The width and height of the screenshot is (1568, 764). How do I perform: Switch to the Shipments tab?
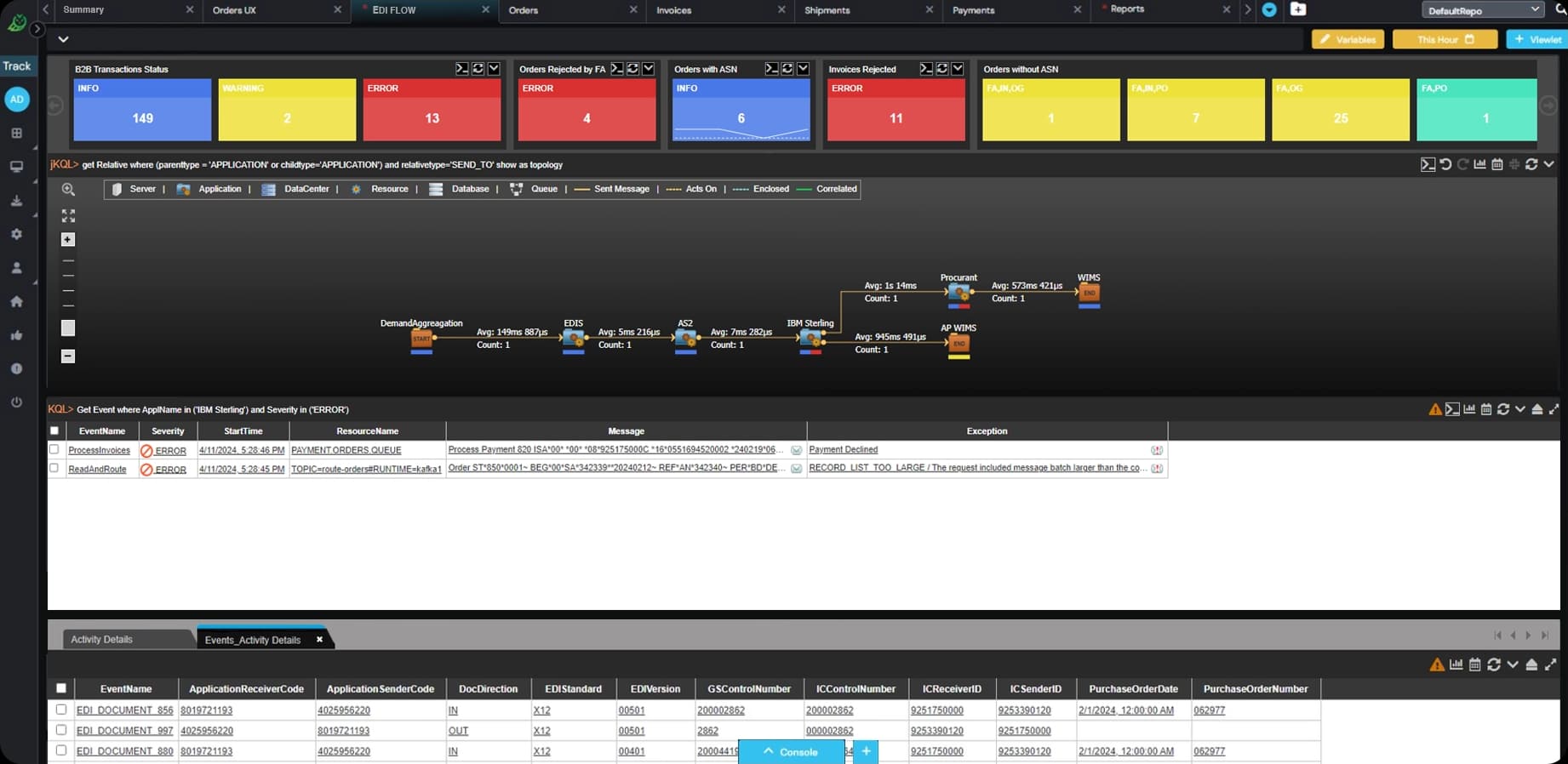point(827,10)
